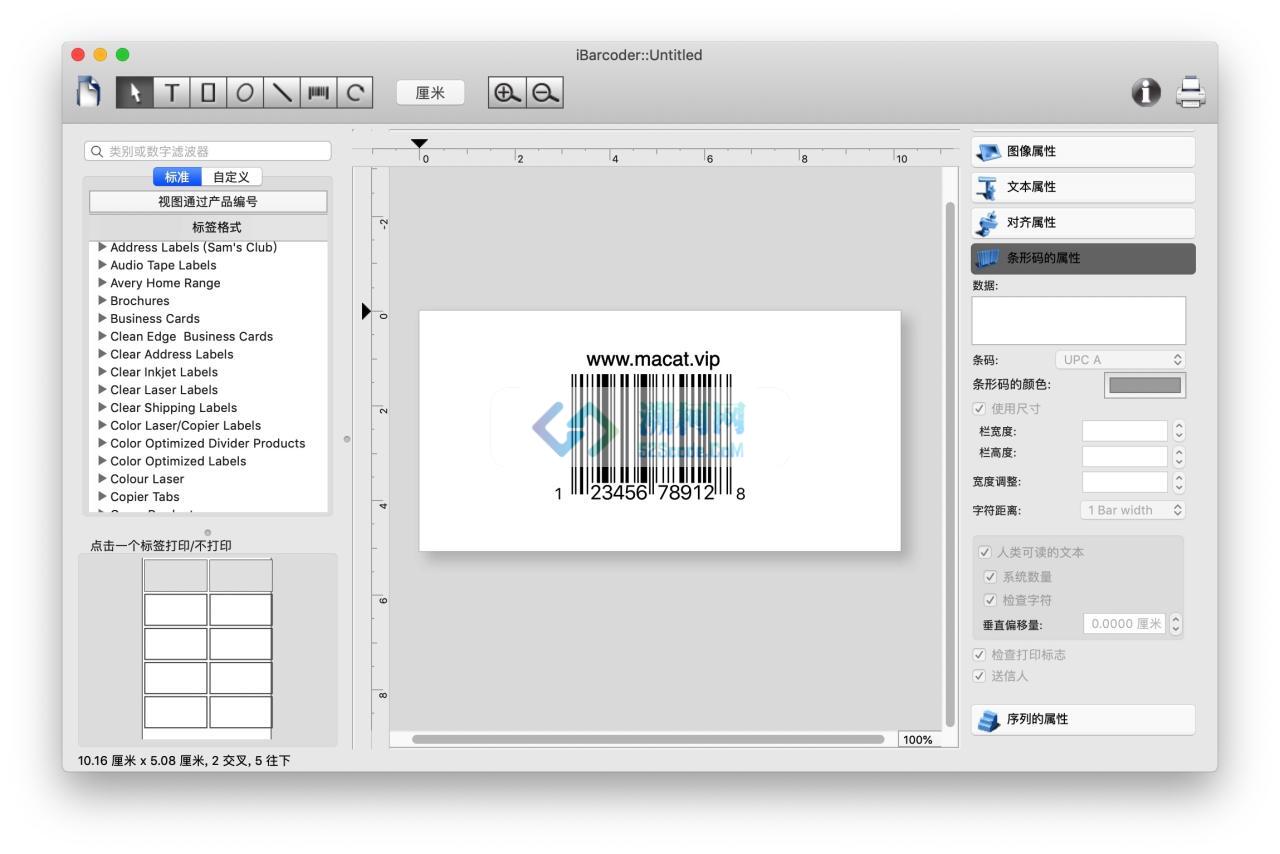Open the 文本属性 section
Viewport: 1280px width, 854px height.
coord(1083,187)
